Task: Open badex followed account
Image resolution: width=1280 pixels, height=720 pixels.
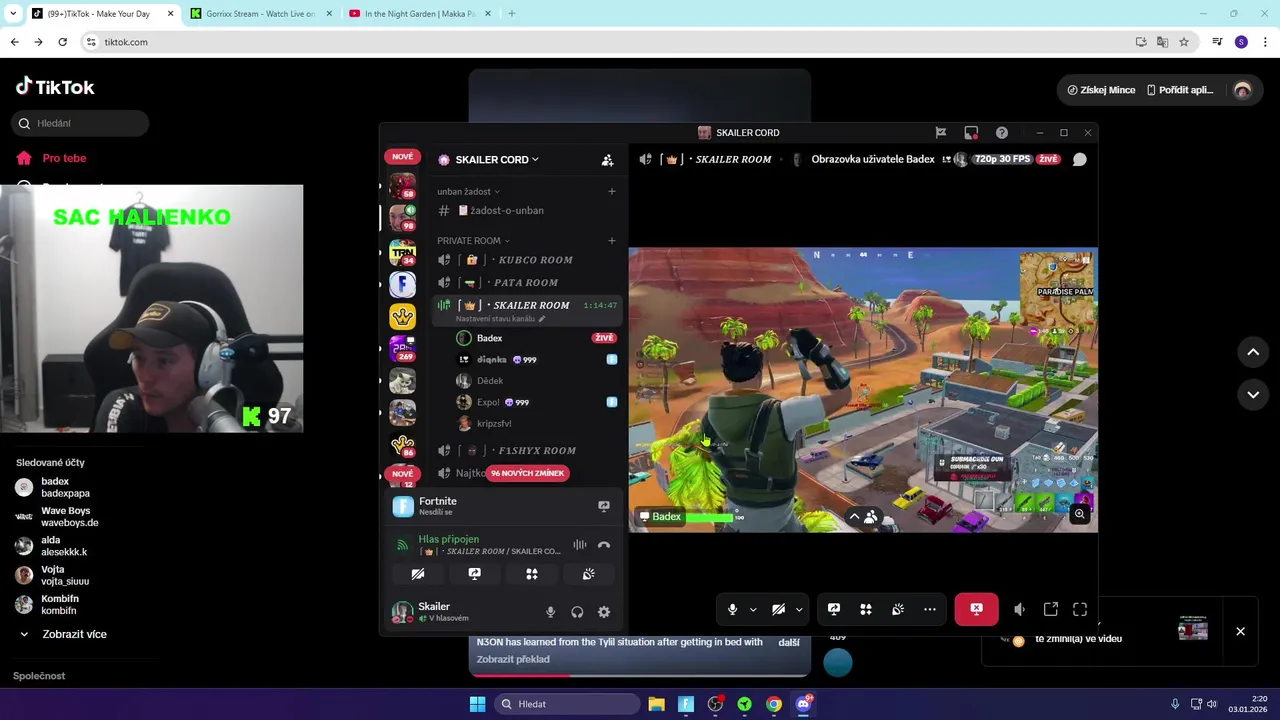Action: click(x=65, y=487)
